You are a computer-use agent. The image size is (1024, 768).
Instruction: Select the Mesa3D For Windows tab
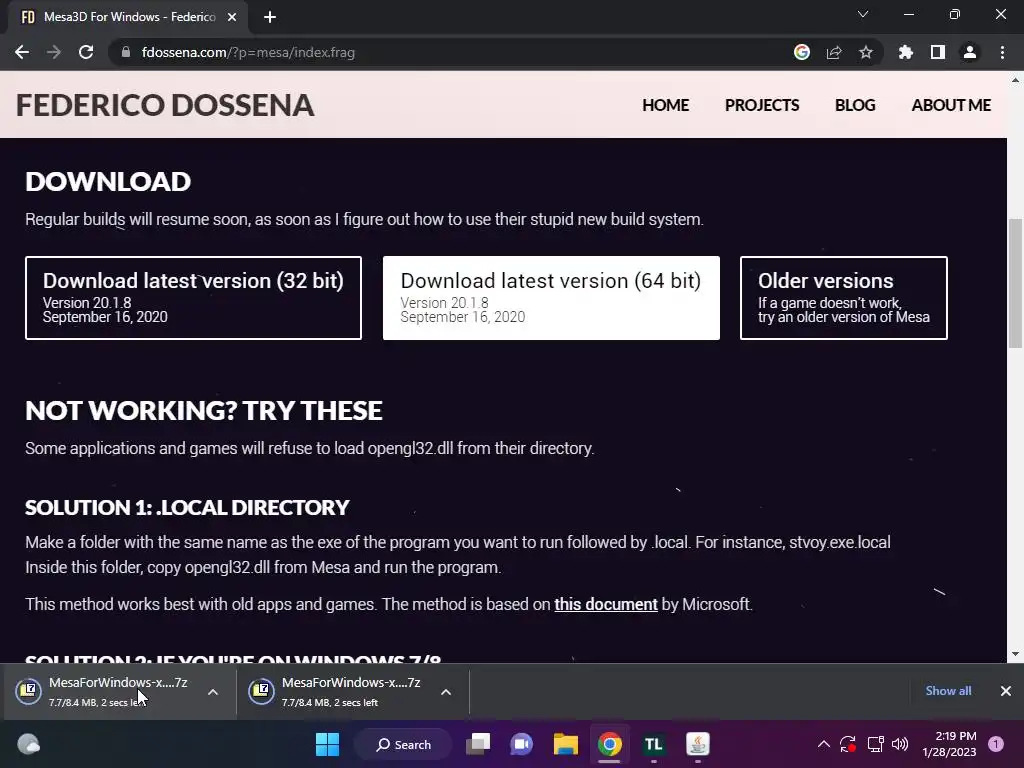point(129,17)
